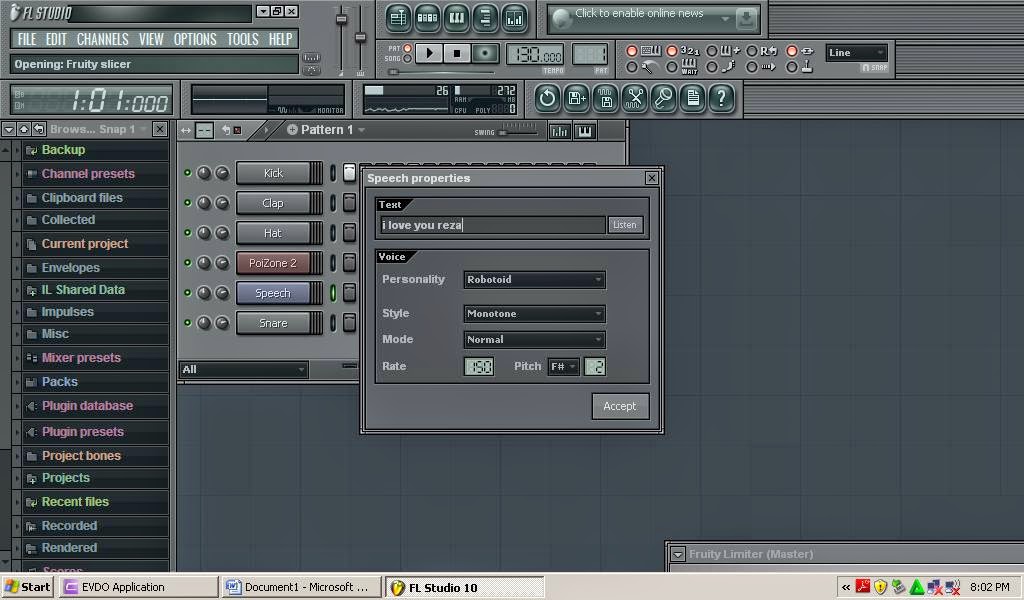Toggle typing keyboard to piano option

(x=632, y=51)
